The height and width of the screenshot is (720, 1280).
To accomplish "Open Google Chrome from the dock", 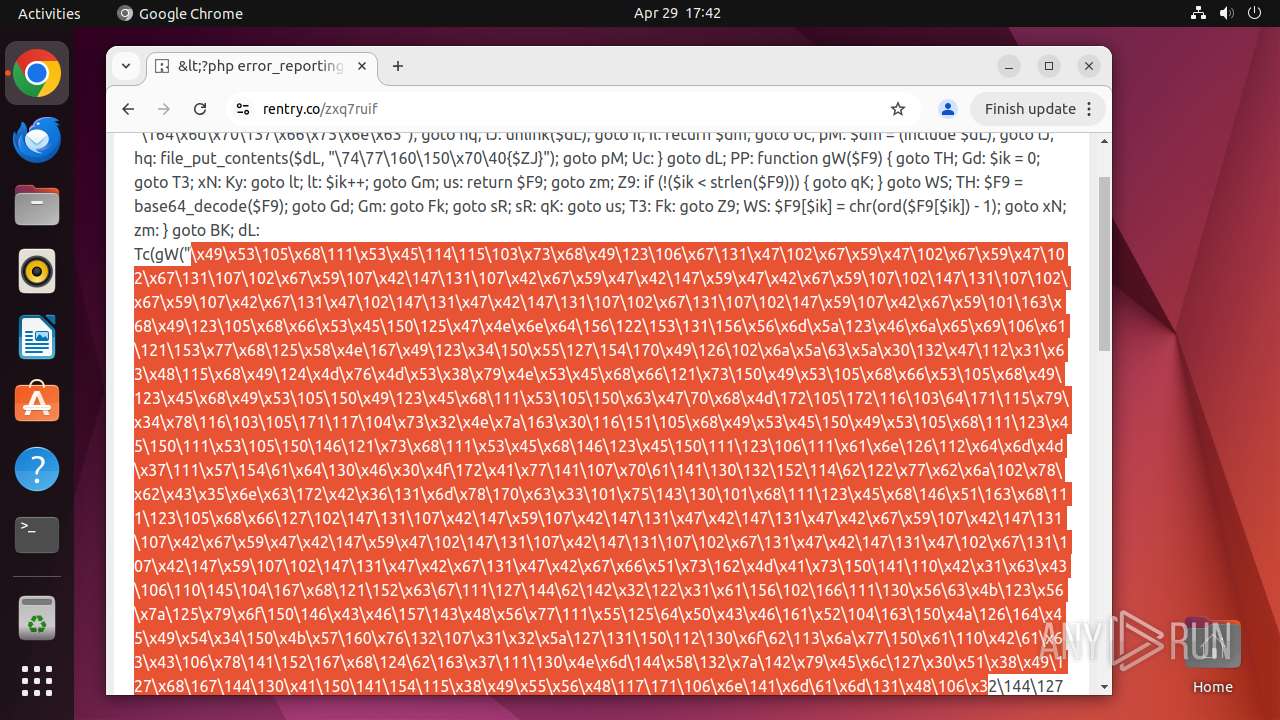I will click(37, 74).
